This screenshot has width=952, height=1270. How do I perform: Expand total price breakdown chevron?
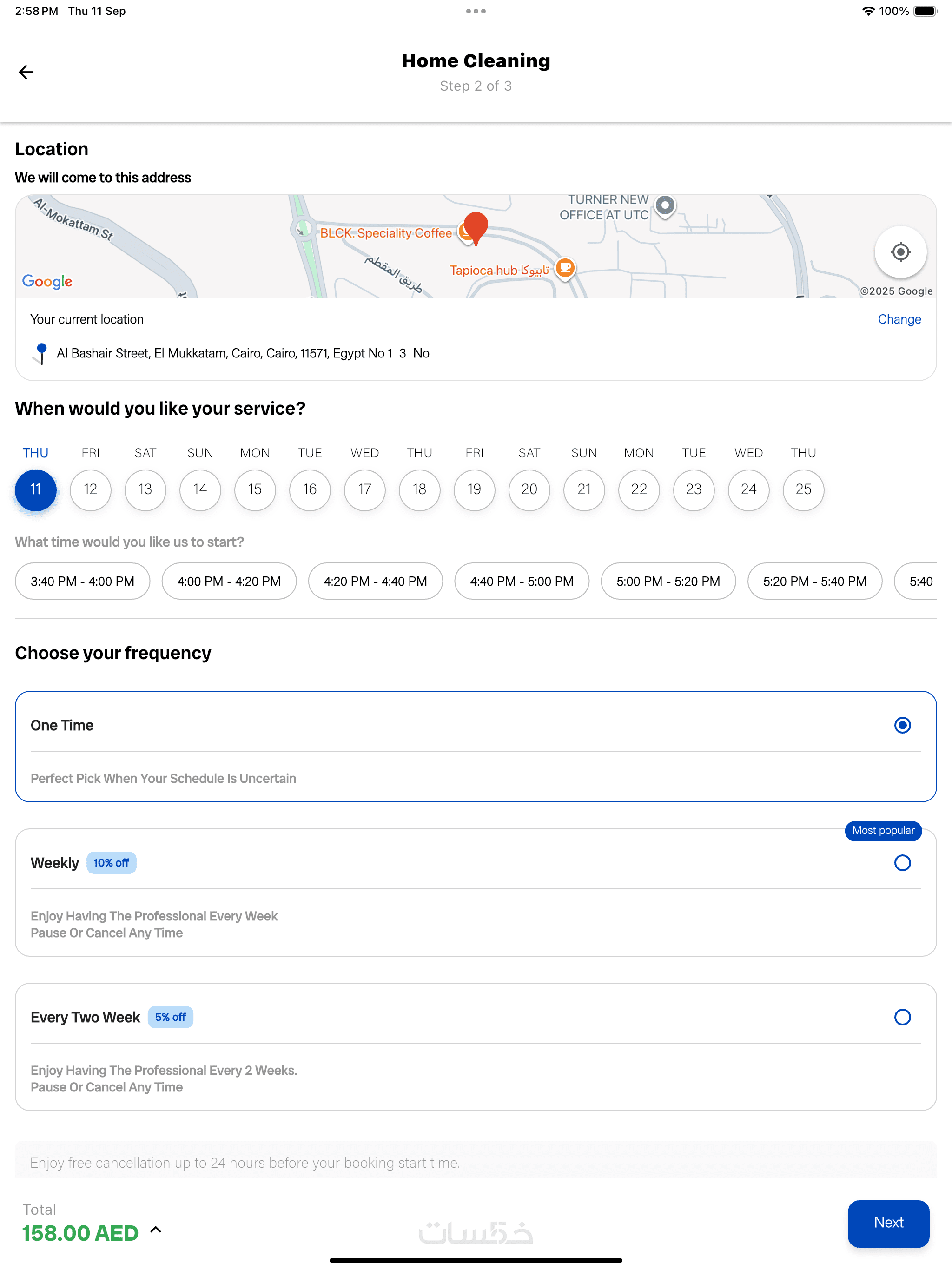point(156,1230)
